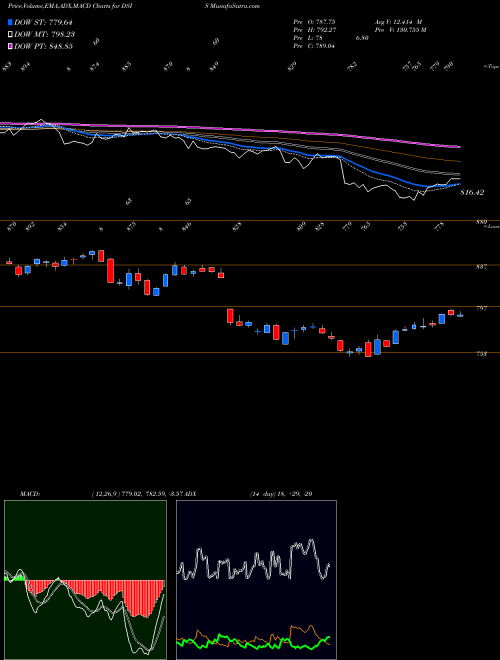The image size is (500, 660).
Task: Click the magenta DOW PT legend swatch
Action: click(10, 46)
